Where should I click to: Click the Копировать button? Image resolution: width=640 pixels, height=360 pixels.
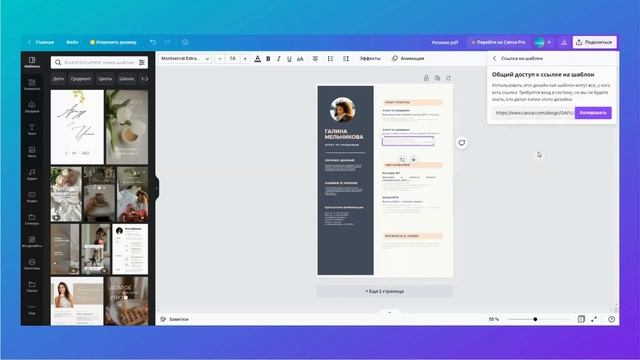coord(593,113)
